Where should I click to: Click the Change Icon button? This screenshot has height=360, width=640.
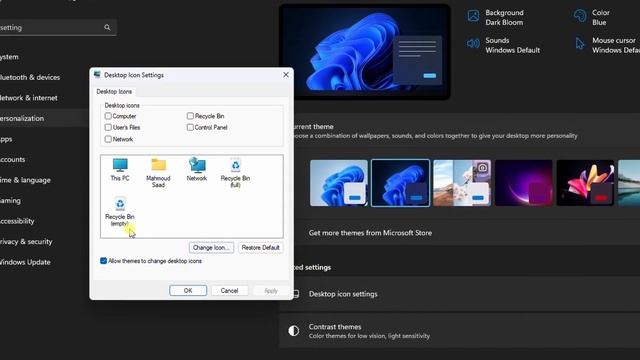coord(211,247)
